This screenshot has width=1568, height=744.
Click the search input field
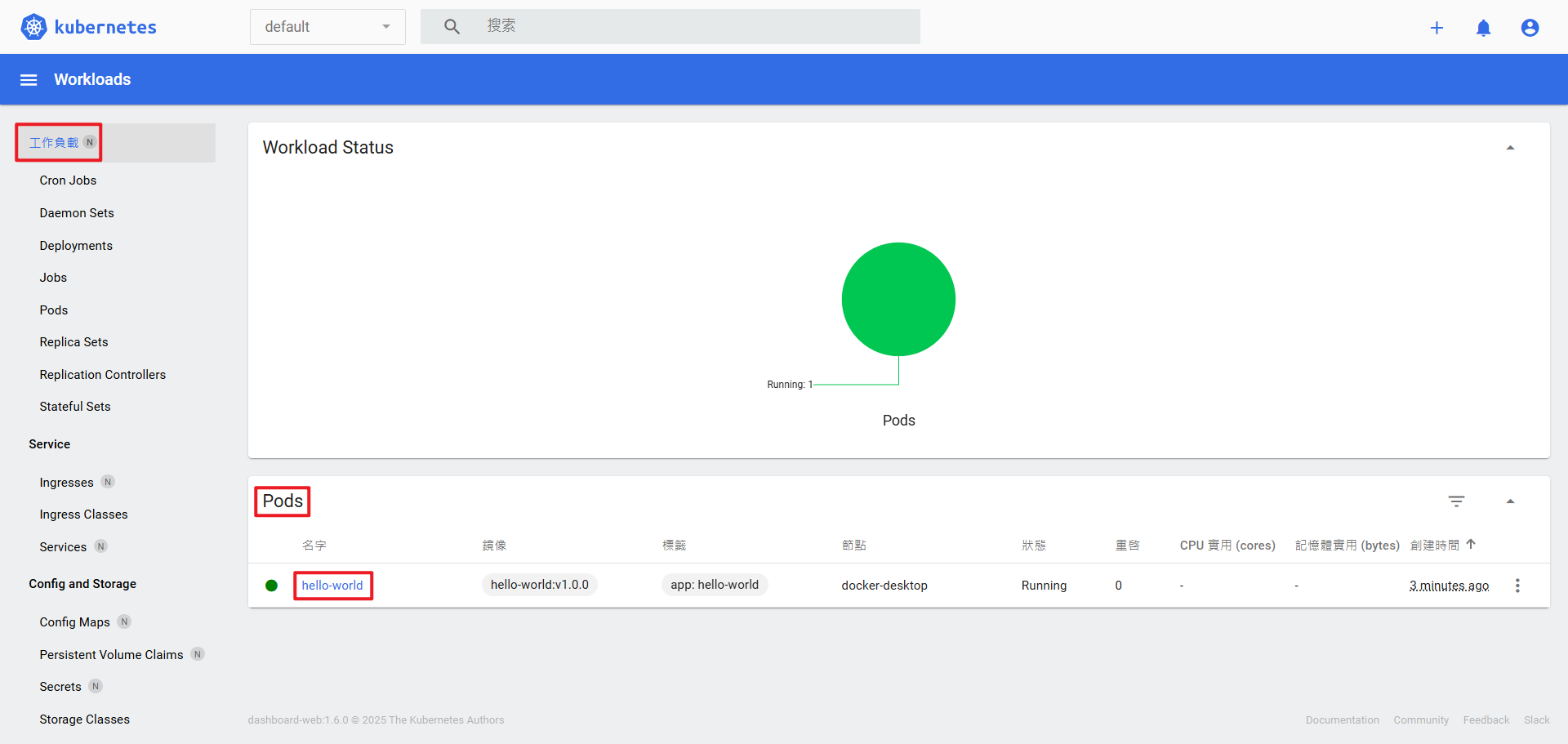point(670,26)
